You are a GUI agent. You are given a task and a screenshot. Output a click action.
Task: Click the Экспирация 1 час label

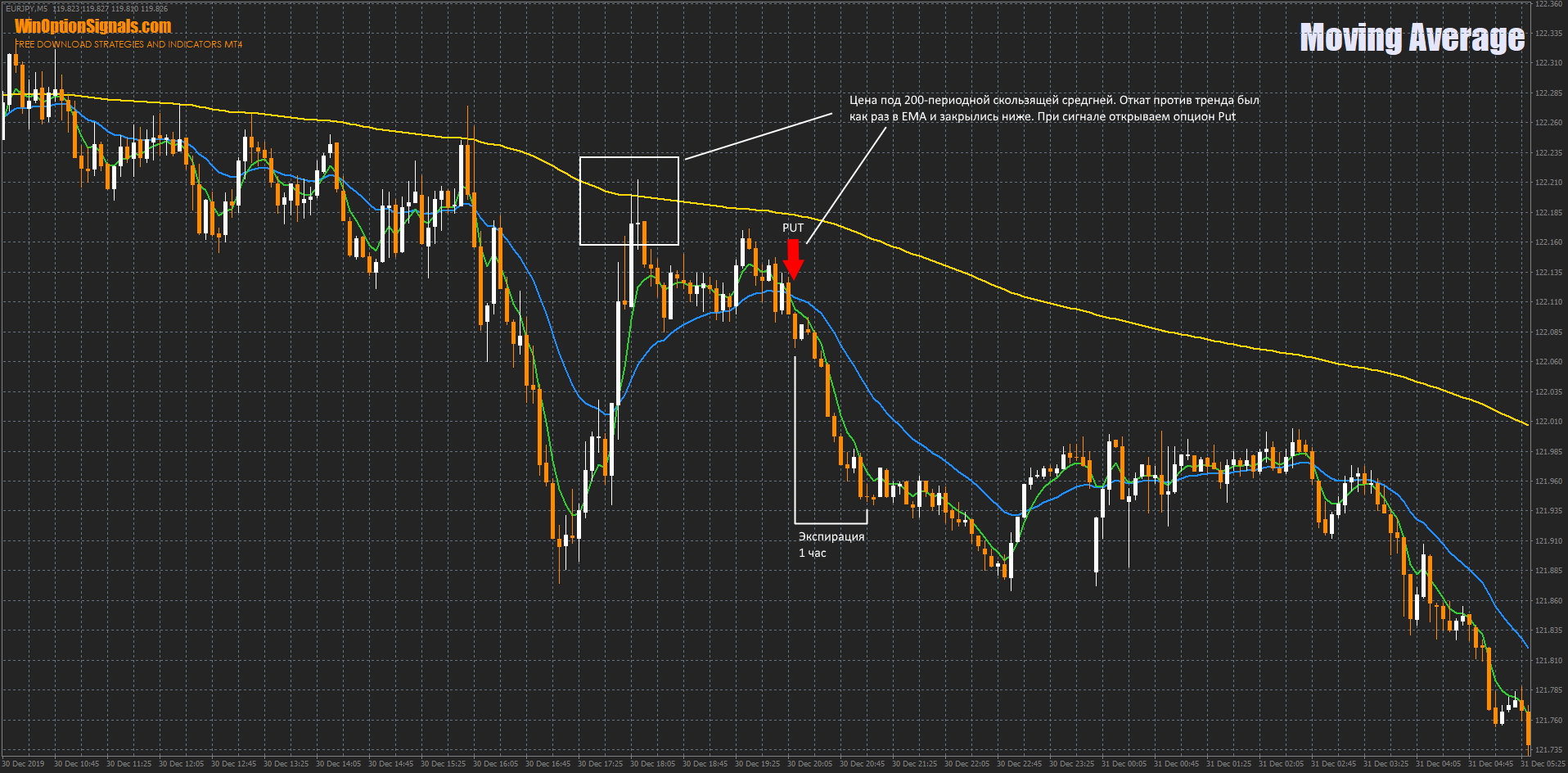(x=830, y=545)
